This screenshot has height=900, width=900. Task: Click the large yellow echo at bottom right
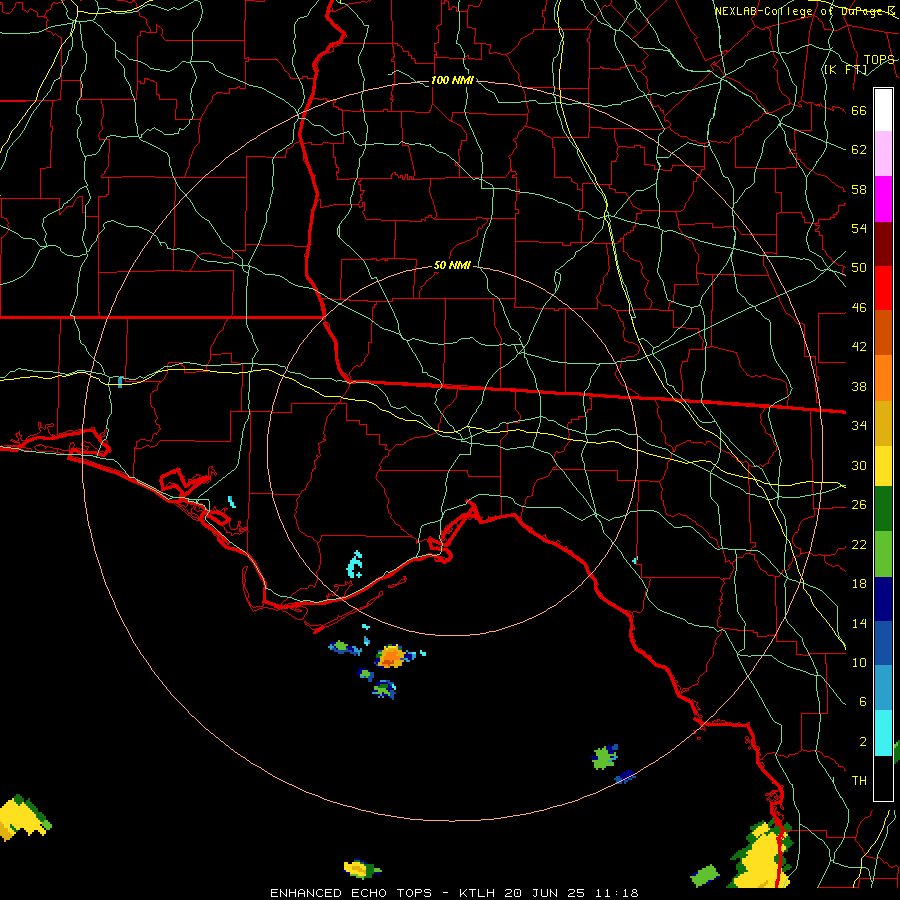[x=762, y=855]
